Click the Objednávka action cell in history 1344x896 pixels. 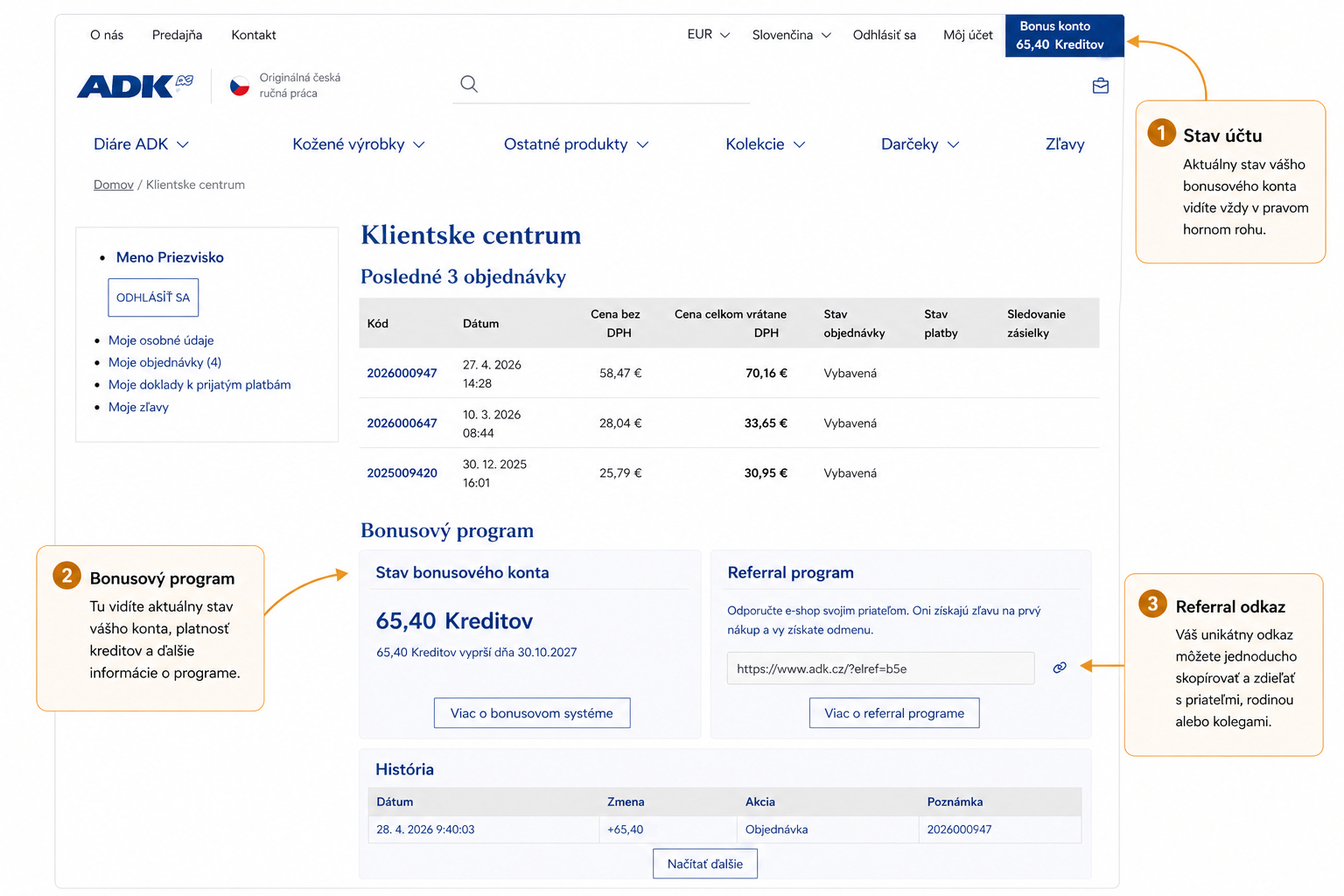tap(776, 829)
